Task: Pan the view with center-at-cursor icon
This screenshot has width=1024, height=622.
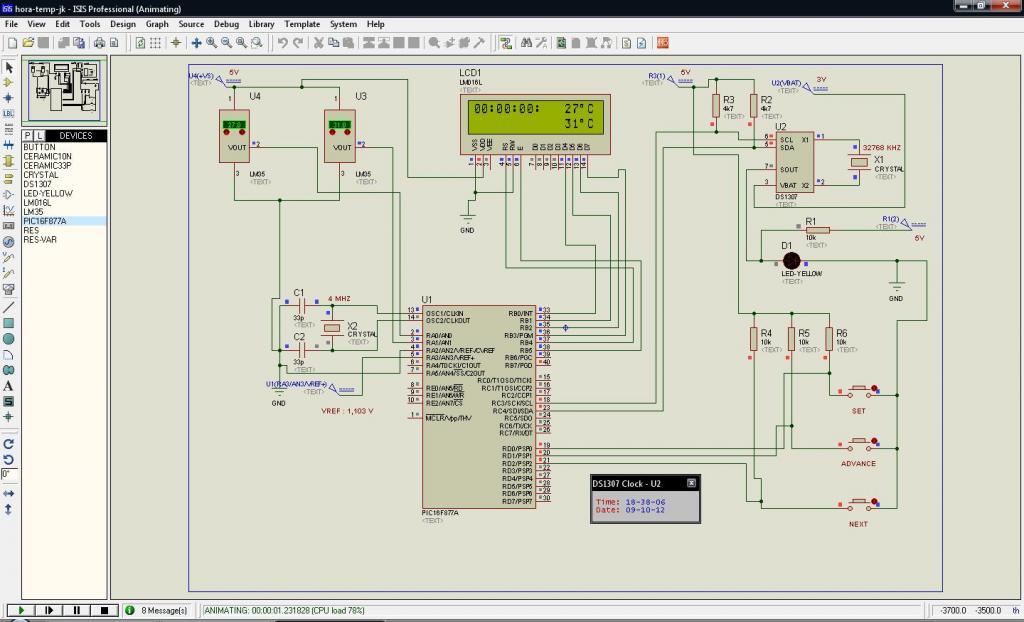Action: [x=196, y=43]
